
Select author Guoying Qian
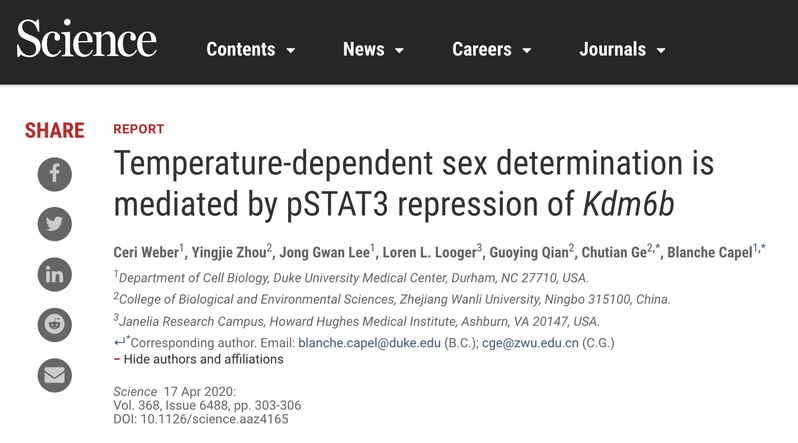point(529,252)
